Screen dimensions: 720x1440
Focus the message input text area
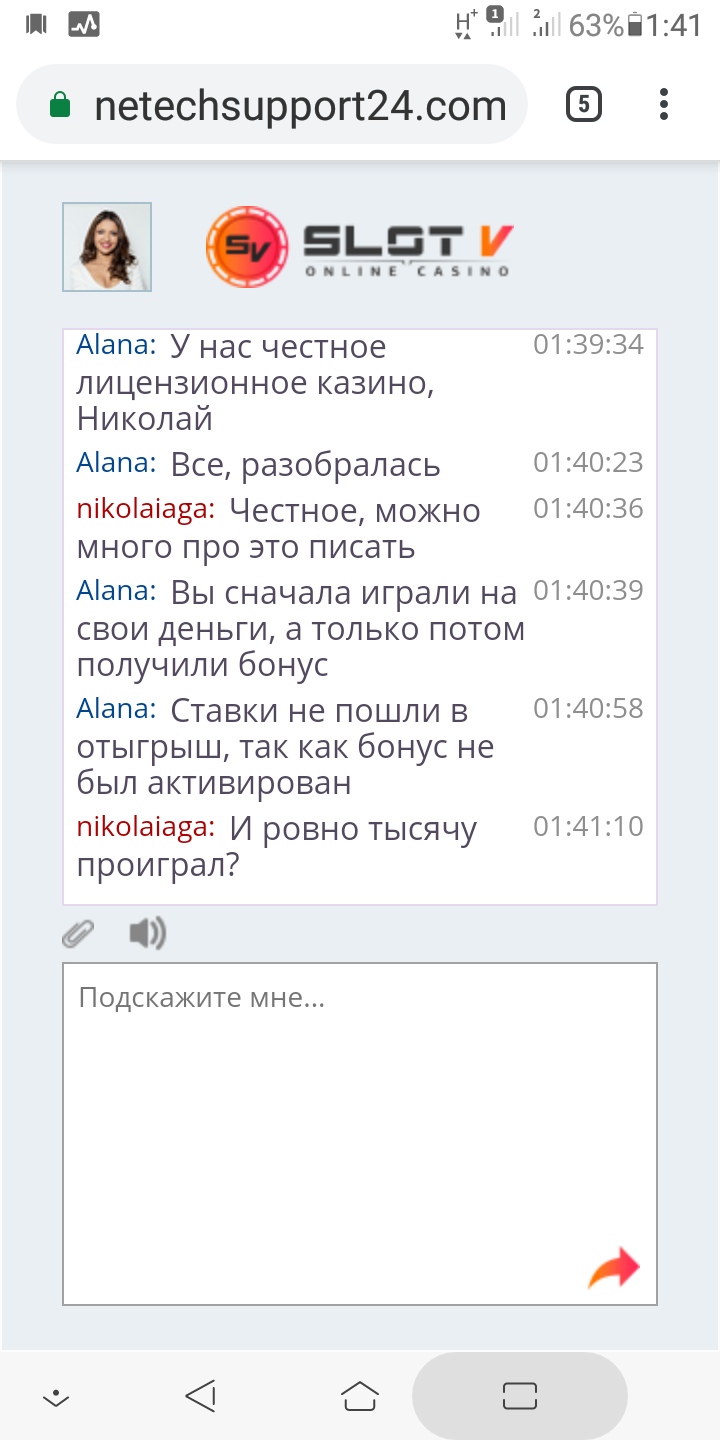360,1120
